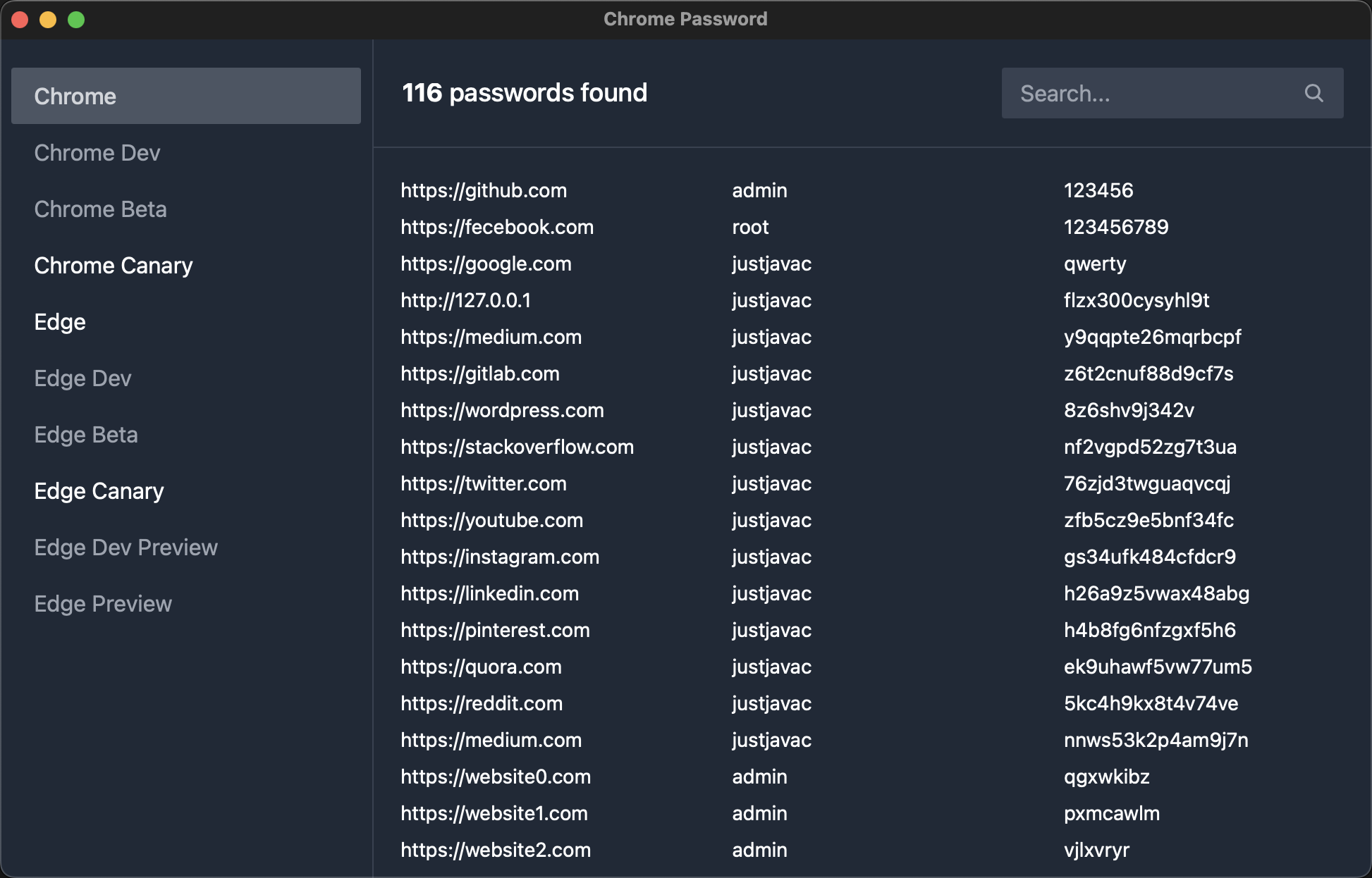
Task: Click the https://website2.com entry
Action: coord(496,850)
